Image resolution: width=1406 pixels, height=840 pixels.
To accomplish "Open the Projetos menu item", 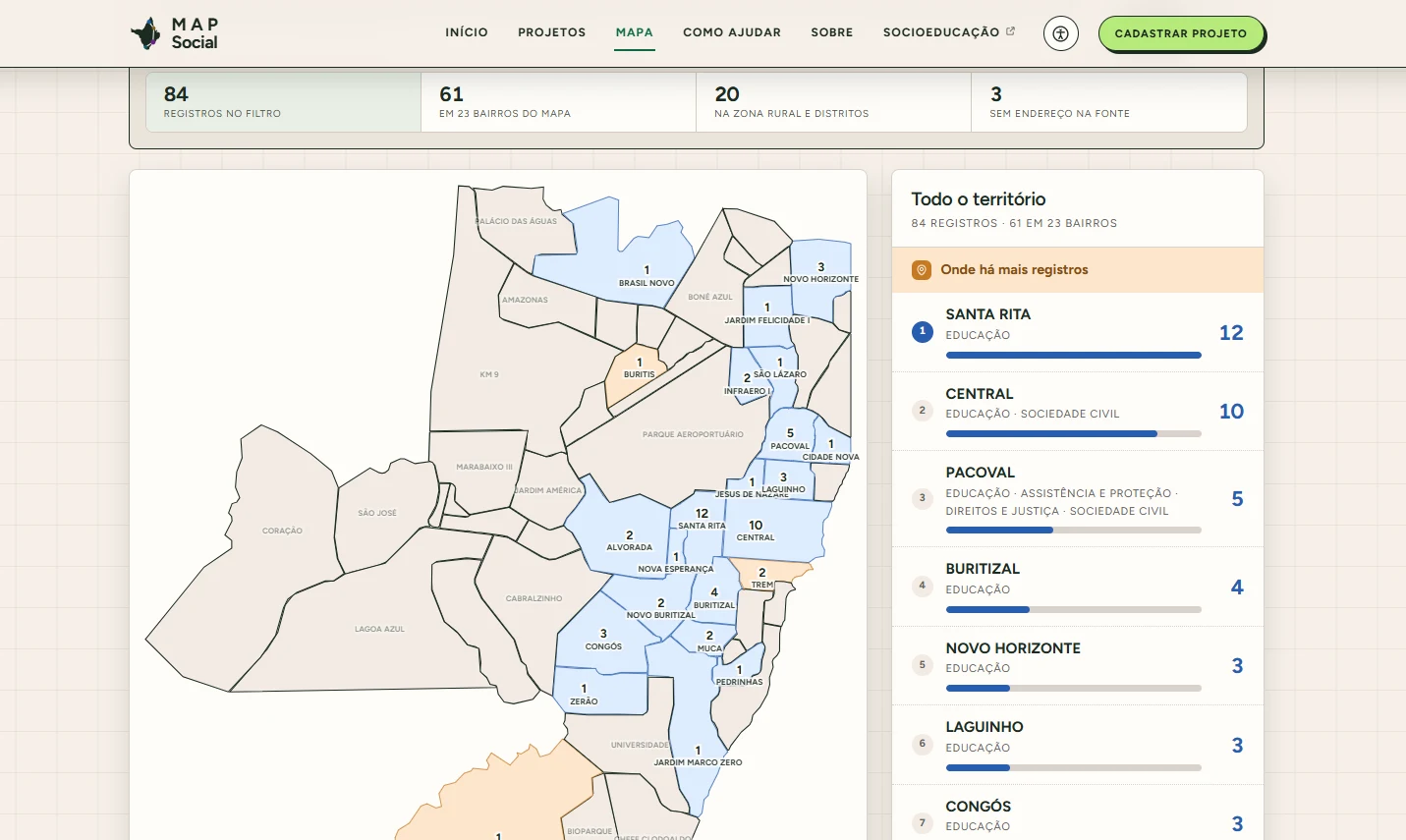I will 552,32.
